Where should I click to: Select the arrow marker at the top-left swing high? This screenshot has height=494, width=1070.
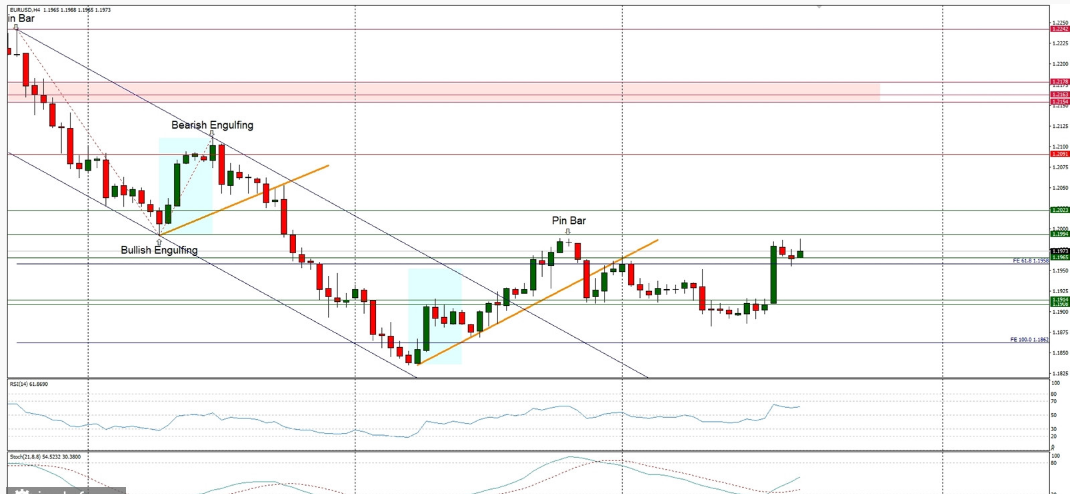tap(17, 27)
